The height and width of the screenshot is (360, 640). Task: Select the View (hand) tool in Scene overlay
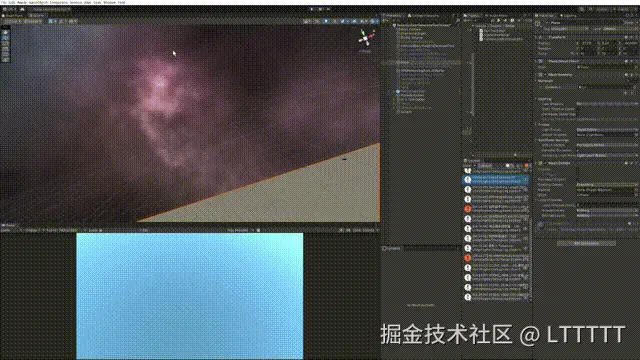[x=5, y=31]
